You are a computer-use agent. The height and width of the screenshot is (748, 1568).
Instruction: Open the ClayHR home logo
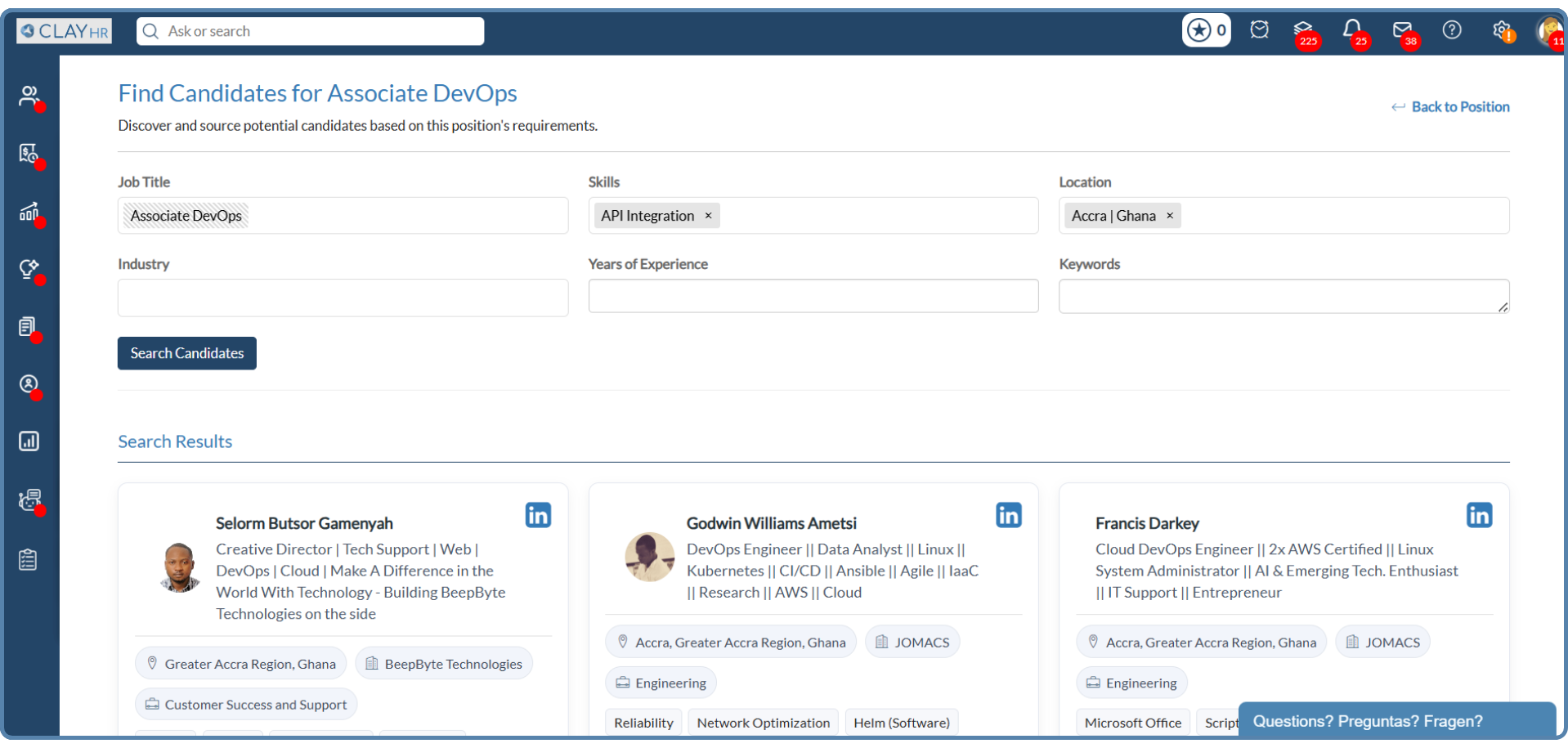coord(65,31)
